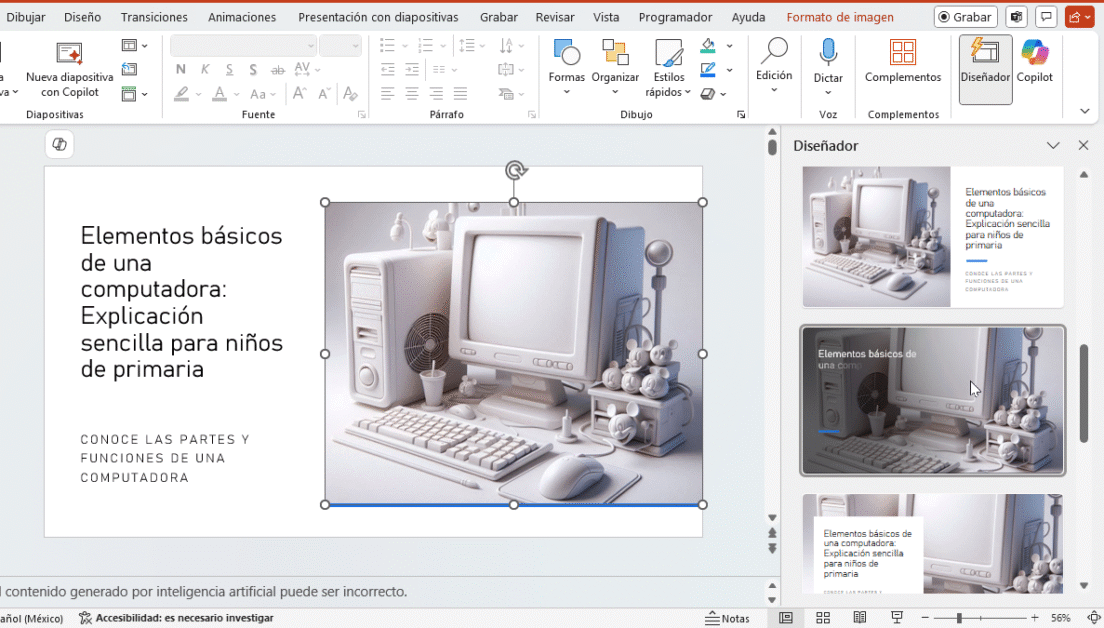Image resolution: width=1104 pixels, height=628 pixels.
Task: Toggle normal view in status bar
Action: [x=786, y=618]
